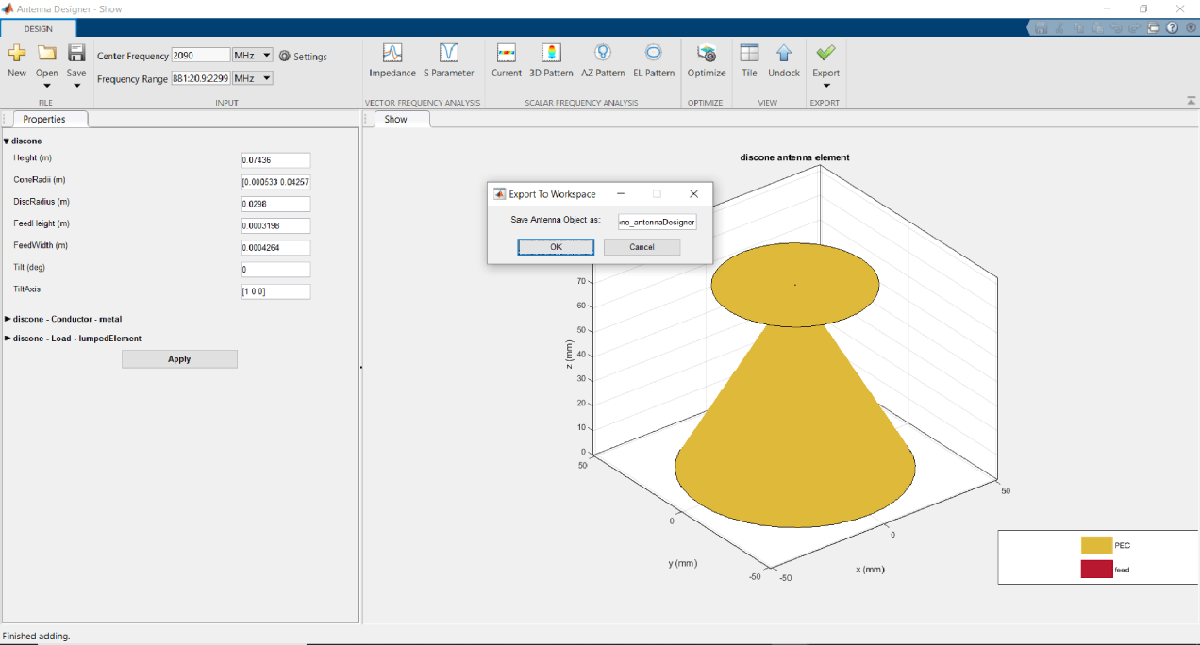Tile the figure windows
This screenshot has width=1200, height=645.
click(749, 54)
